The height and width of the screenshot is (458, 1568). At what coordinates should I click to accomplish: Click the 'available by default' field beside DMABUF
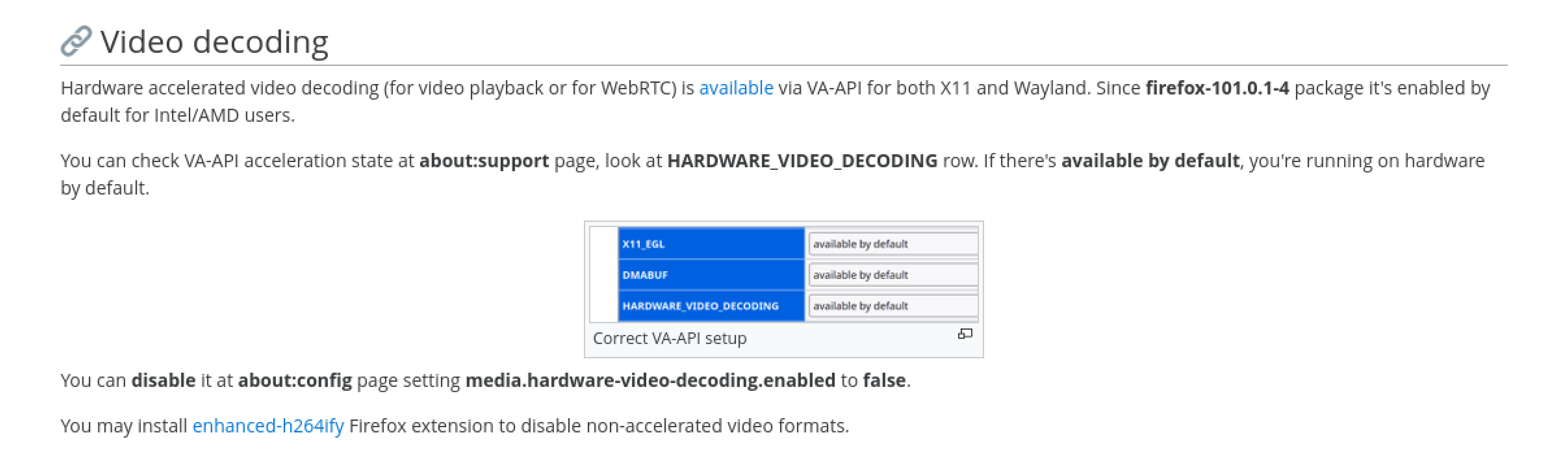click(893, 275)
